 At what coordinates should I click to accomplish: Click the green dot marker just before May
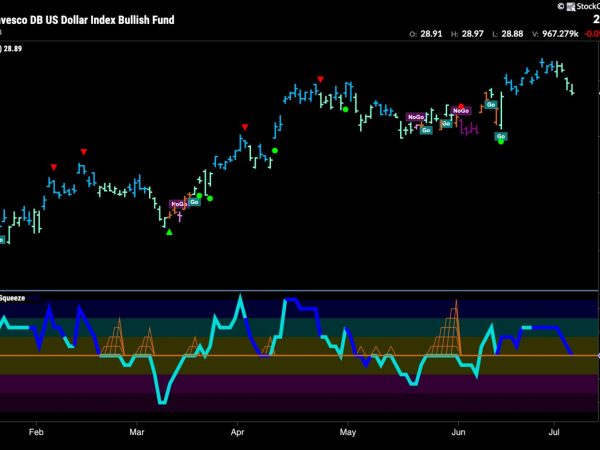(346, 109)
